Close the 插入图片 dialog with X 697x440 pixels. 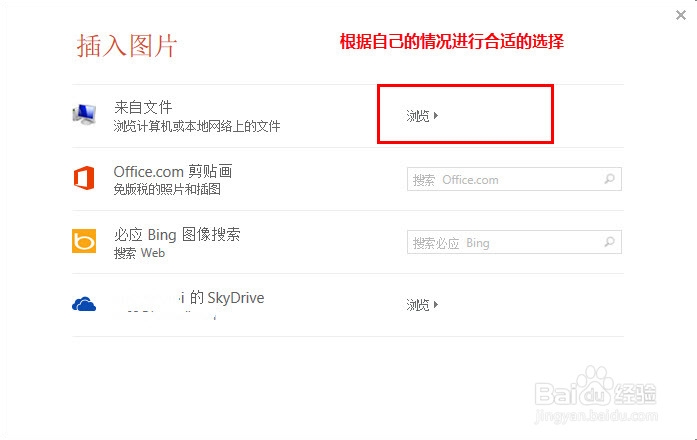pyautogui.click(x=681, y=15)
